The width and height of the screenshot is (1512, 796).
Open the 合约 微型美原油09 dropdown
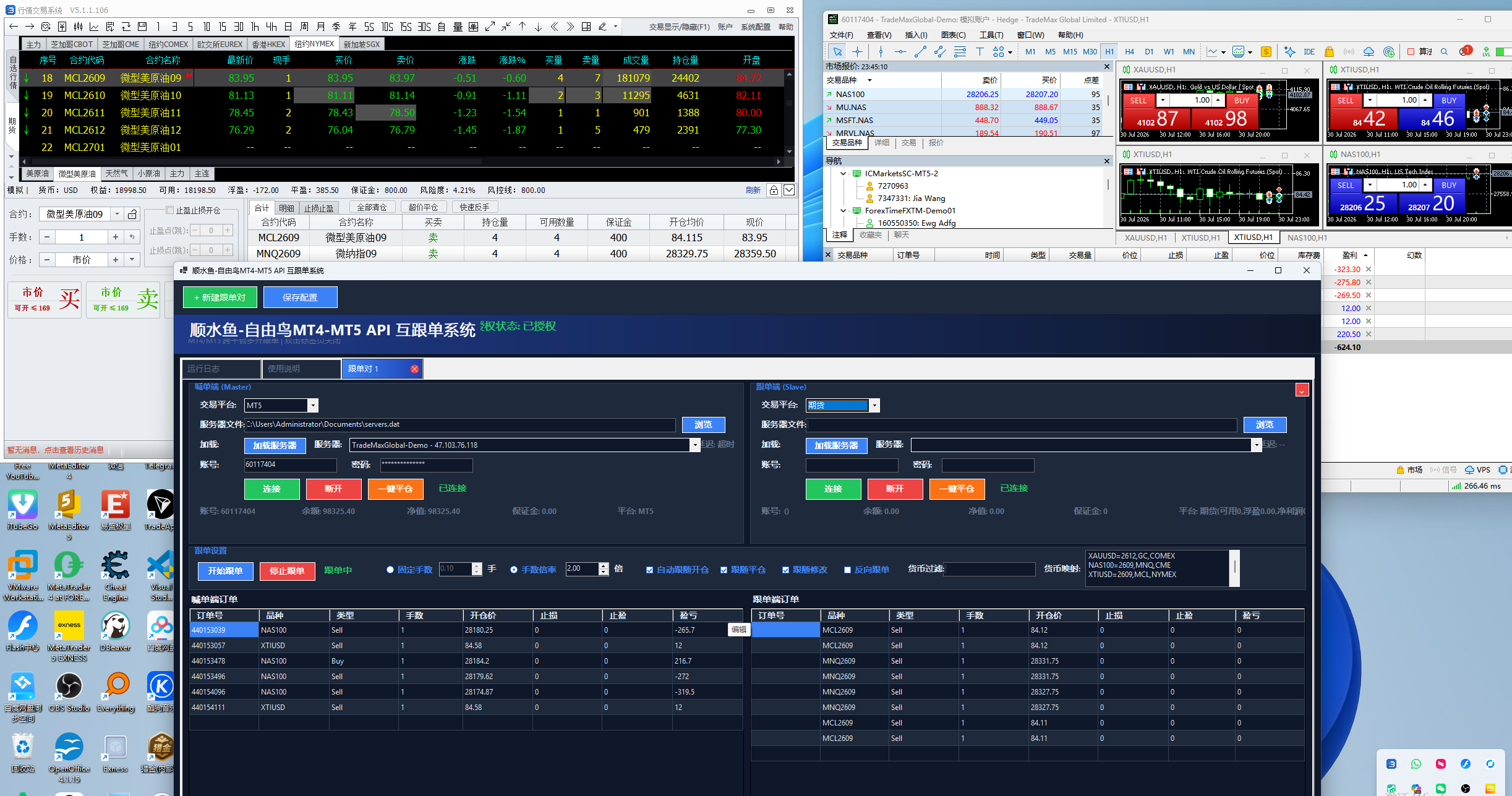coord(117,214)
